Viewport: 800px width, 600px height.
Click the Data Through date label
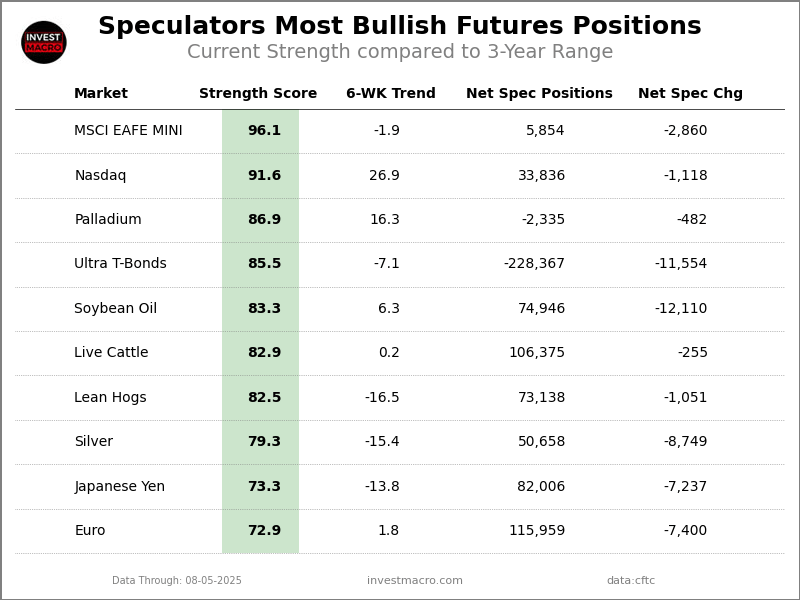(x=177, y=581)
